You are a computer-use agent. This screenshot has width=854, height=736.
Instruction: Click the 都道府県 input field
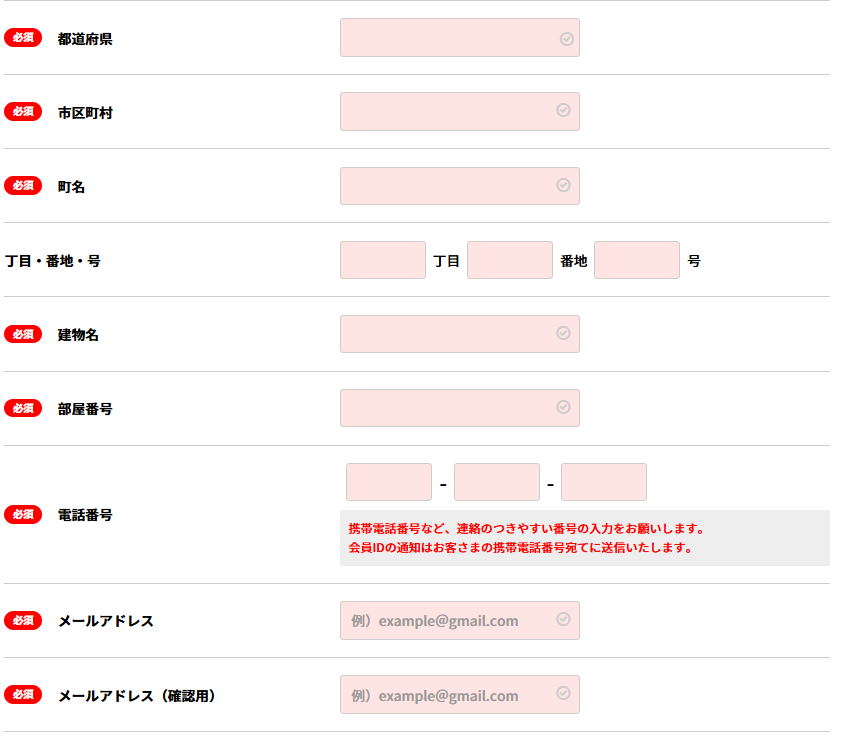tap(450, 38)
